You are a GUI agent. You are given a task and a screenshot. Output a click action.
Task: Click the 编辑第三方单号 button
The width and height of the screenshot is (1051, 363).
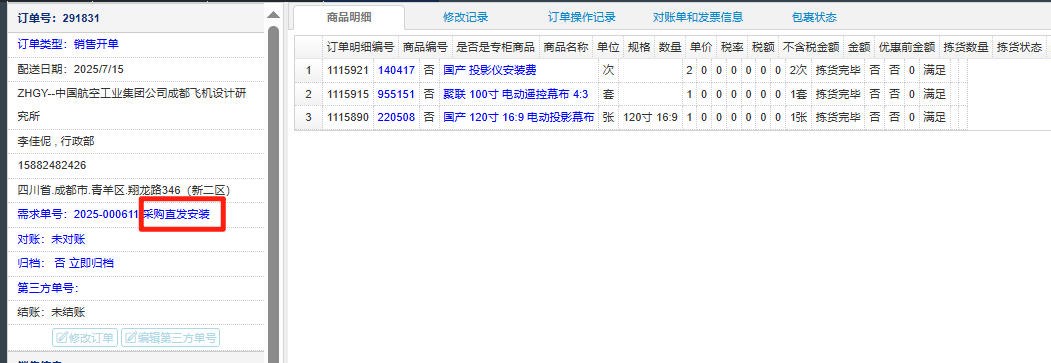[170, 338]
